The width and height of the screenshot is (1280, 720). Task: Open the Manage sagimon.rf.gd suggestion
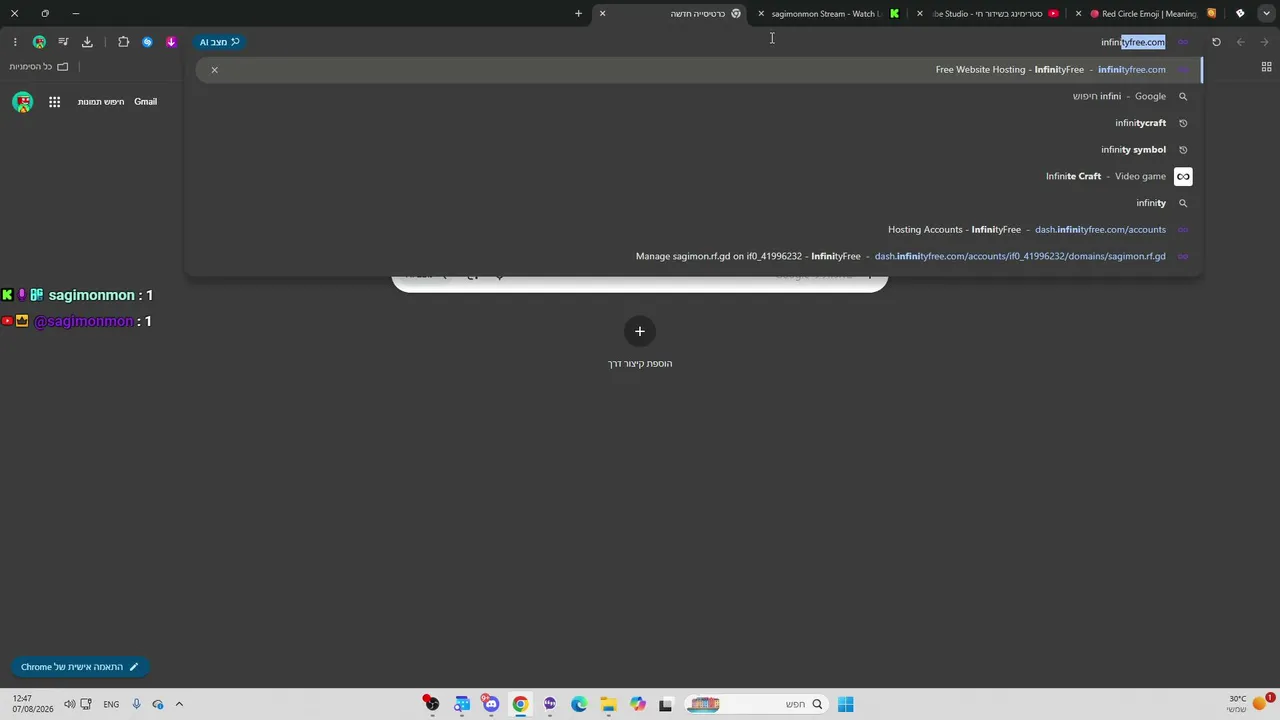698,256
